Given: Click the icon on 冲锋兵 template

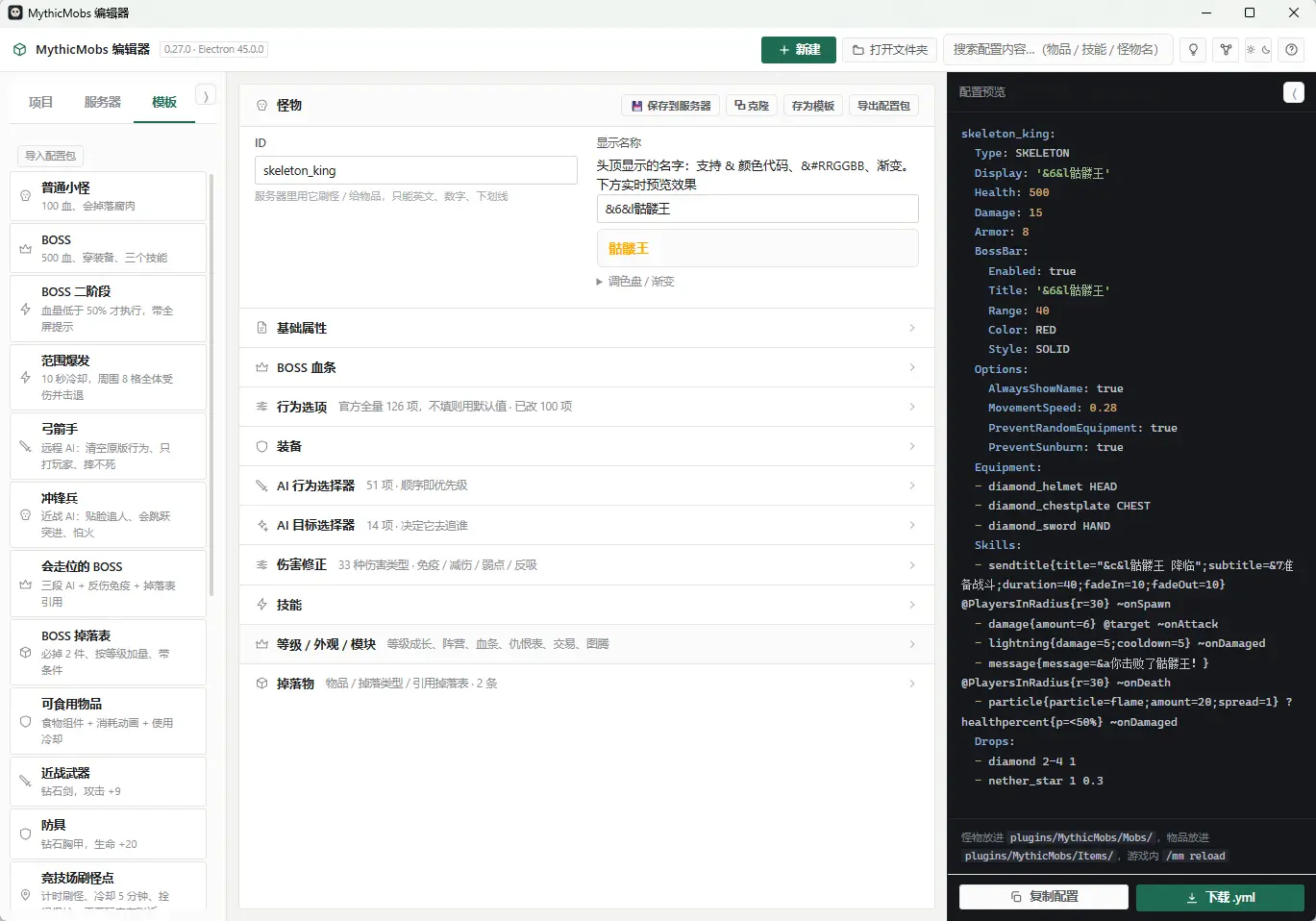Looking at the screenshot, I should pos(26,514).
